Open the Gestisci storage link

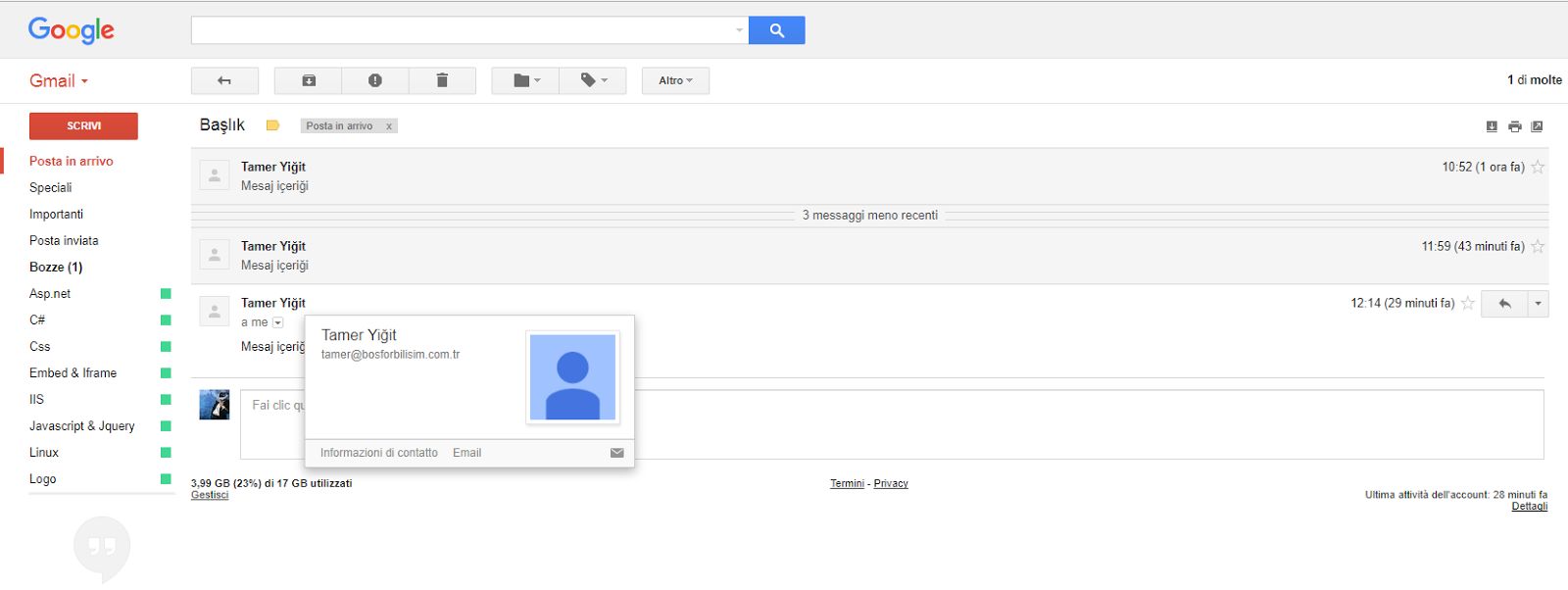210,495
